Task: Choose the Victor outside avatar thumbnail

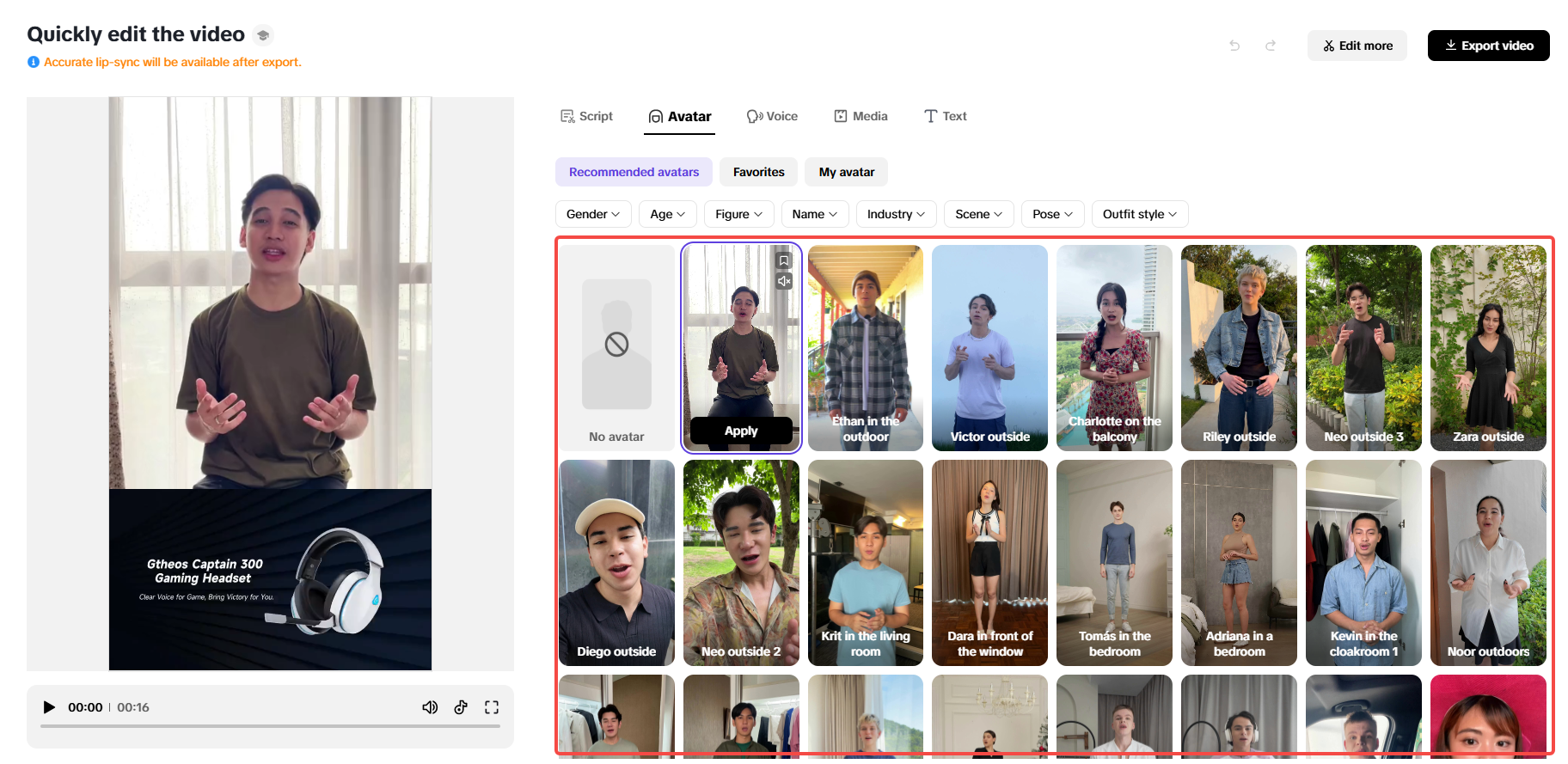Action: click(989, 348)
